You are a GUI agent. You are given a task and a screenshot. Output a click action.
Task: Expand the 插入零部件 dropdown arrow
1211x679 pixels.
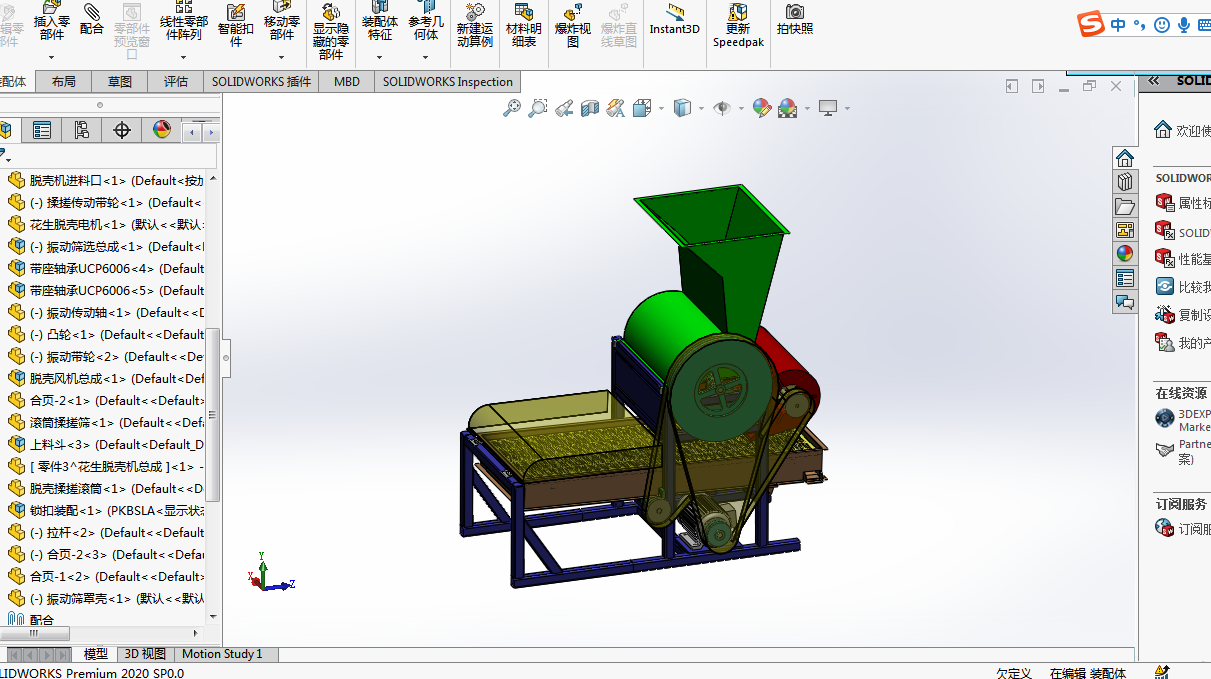[x=52, y=57]
